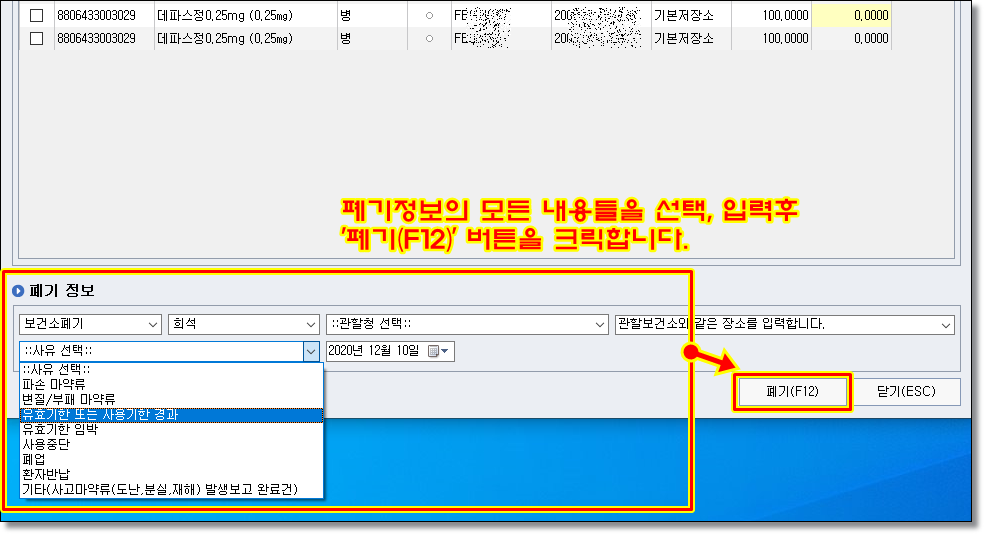
Task: Collapse the ::사유 선택:: dropdown arrow
Action: [310, 351]
